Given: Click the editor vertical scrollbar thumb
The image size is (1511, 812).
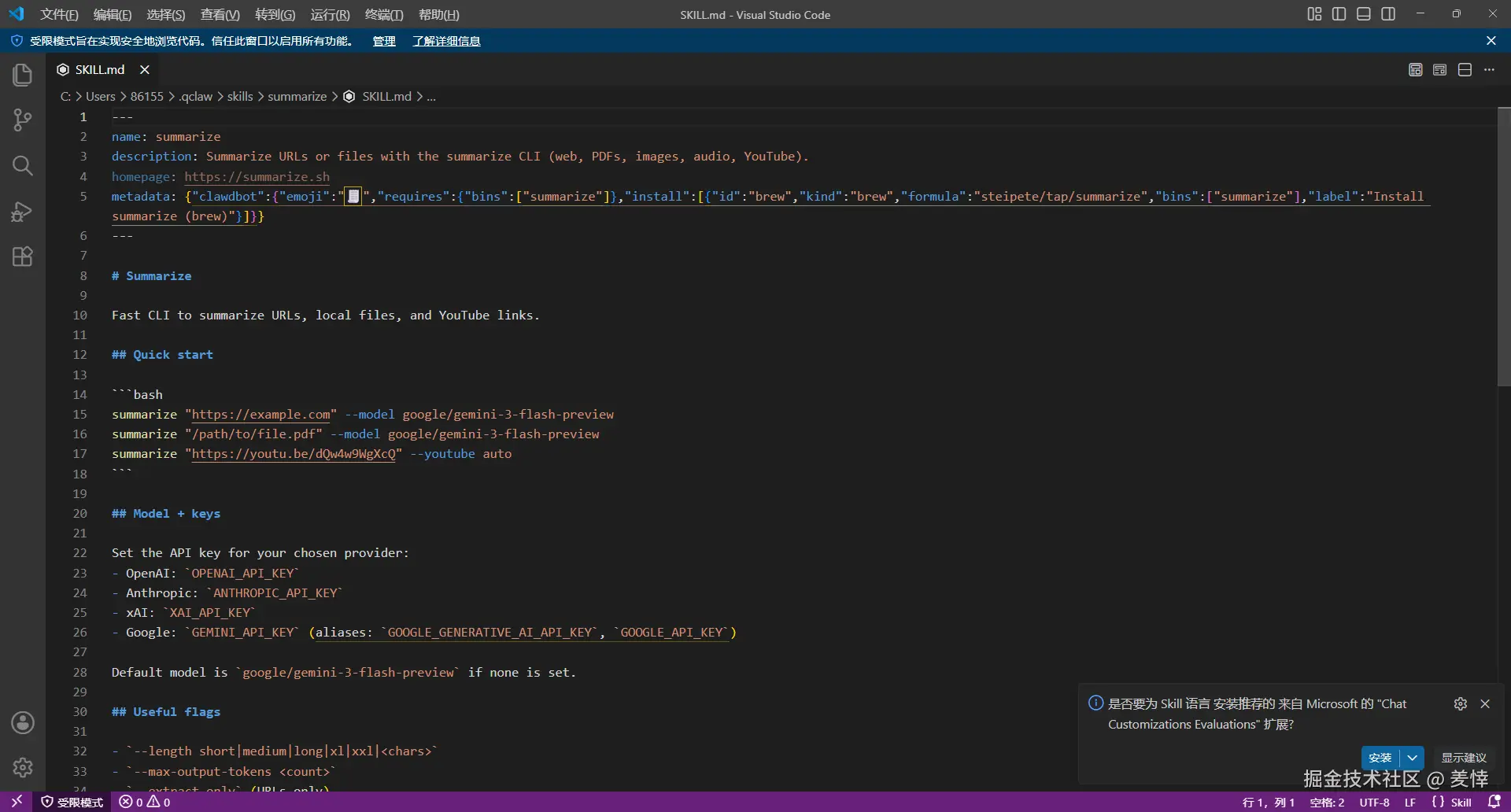Looking at the screenshot, I should (1504, 246).
